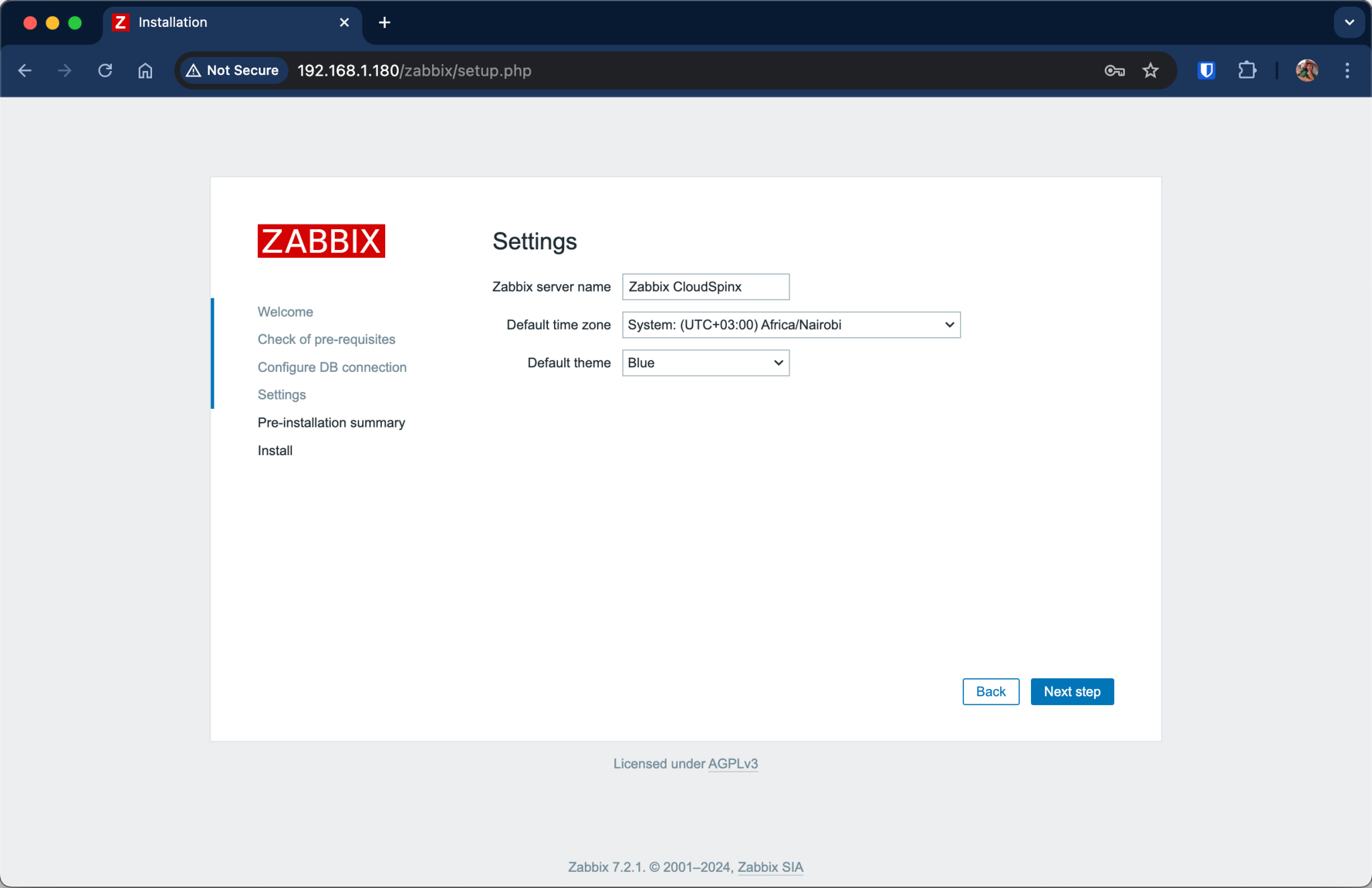Screen dimensions: 1372x888
Task: Proceed with Next step
Action: pos(1071,691)
